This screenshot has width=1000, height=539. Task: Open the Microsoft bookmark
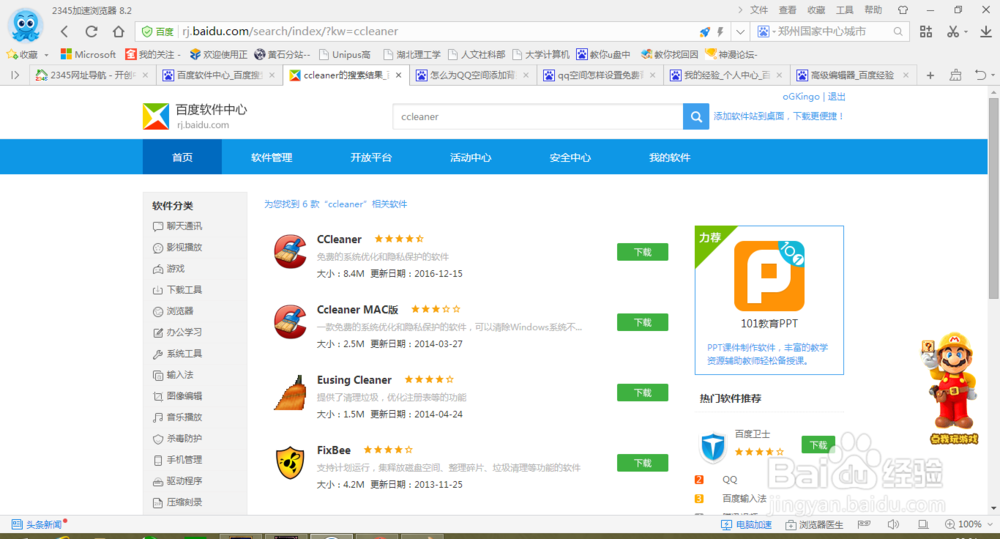(x=88, y=55)
